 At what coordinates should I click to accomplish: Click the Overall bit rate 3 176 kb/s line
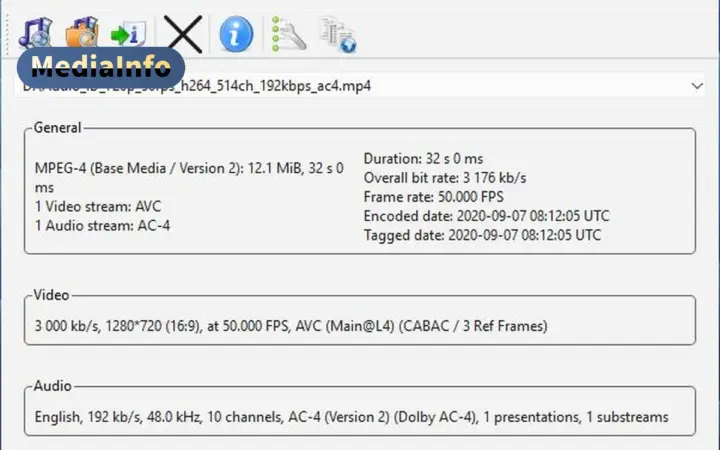point(445,178)
